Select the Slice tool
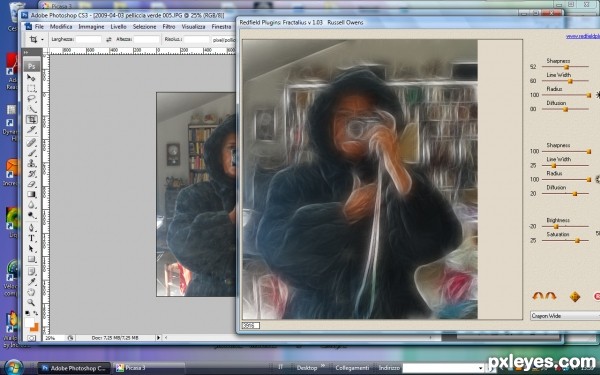Viewport: 600px width, 375px height. tap(31, 130)
